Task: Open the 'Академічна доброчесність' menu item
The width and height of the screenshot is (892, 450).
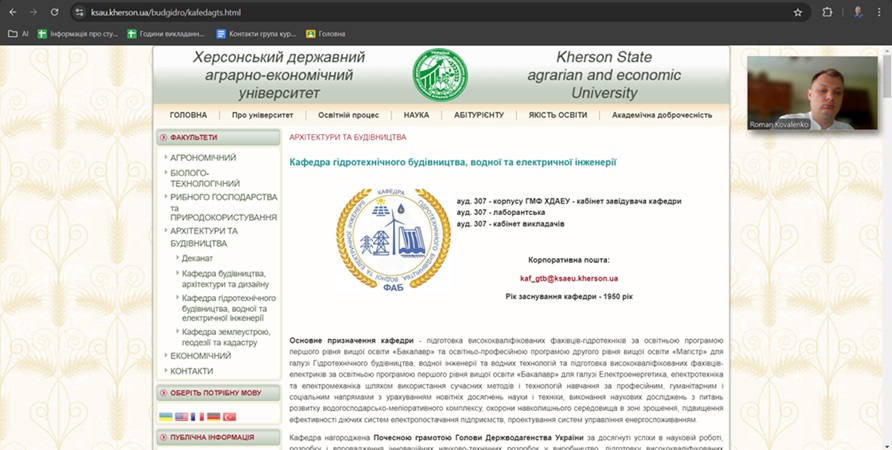Action: click(x=662, y=115)
